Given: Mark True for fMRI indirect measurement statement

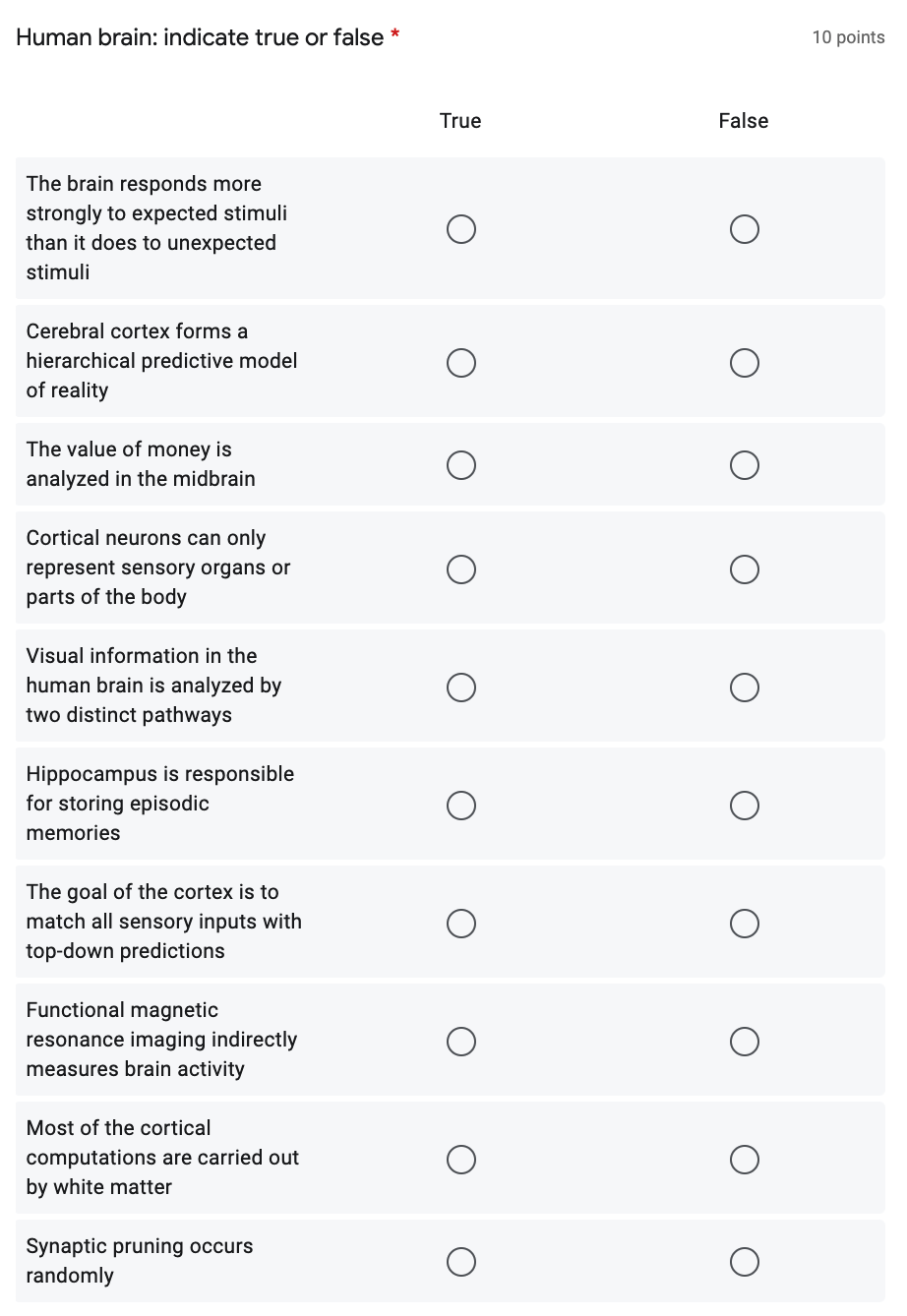Looking at the screenshot, I should (461, 1041).
